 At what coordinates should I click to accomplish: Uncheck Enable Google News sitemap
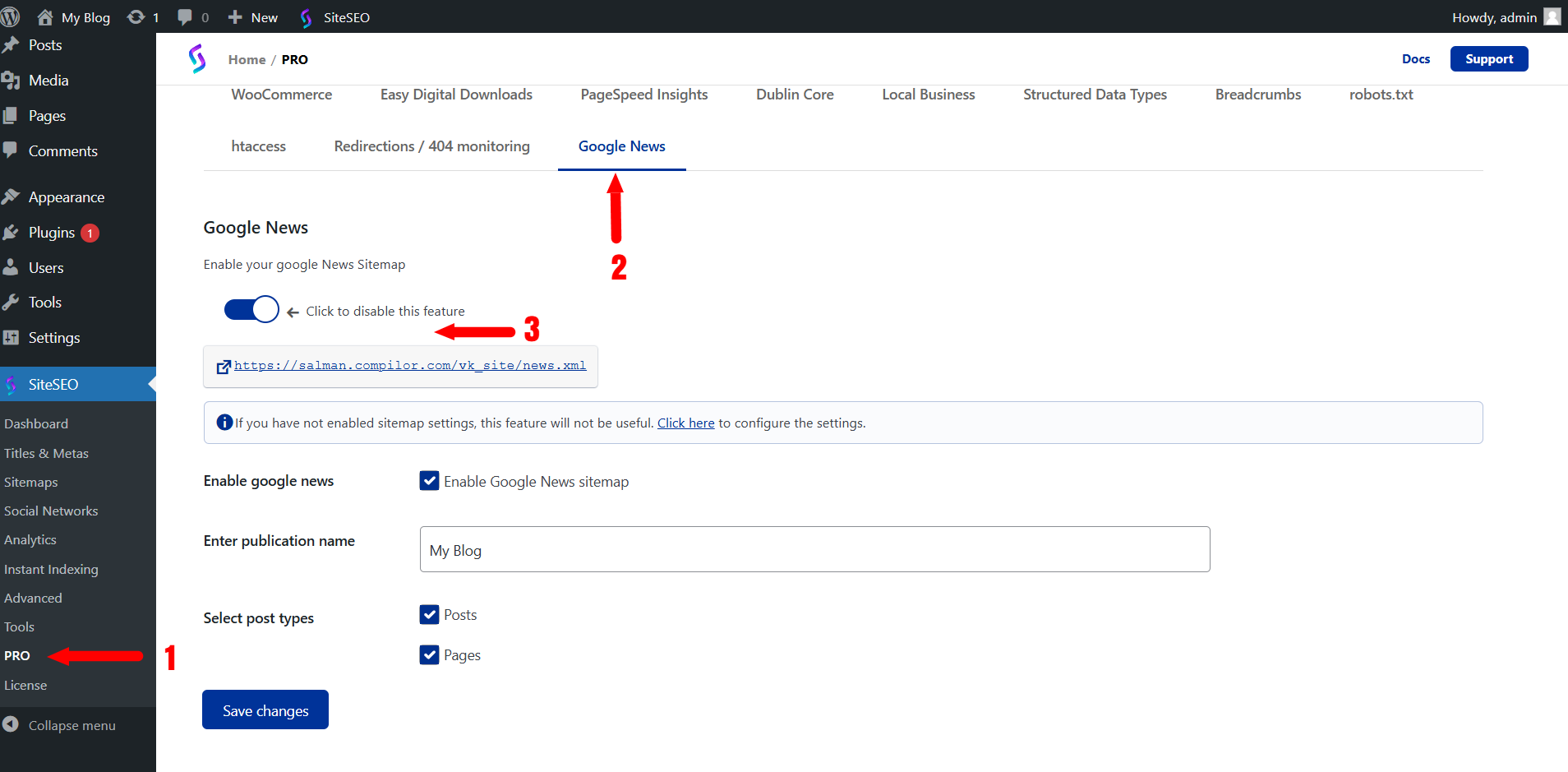point(429,481)
